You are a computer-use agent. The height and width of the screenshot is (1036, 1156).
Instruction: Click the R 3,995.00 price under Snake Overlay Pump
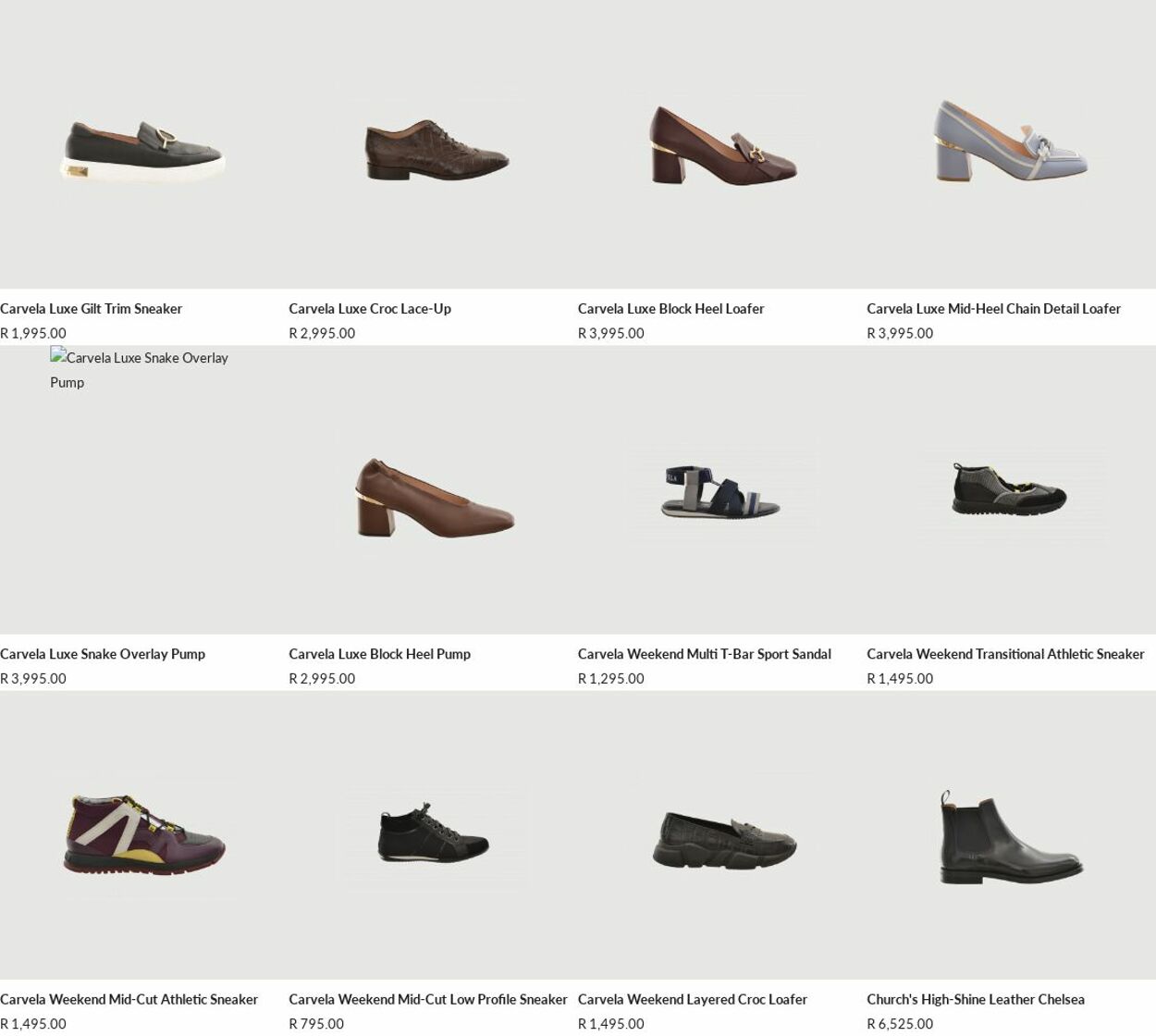[x=33, y=679]
